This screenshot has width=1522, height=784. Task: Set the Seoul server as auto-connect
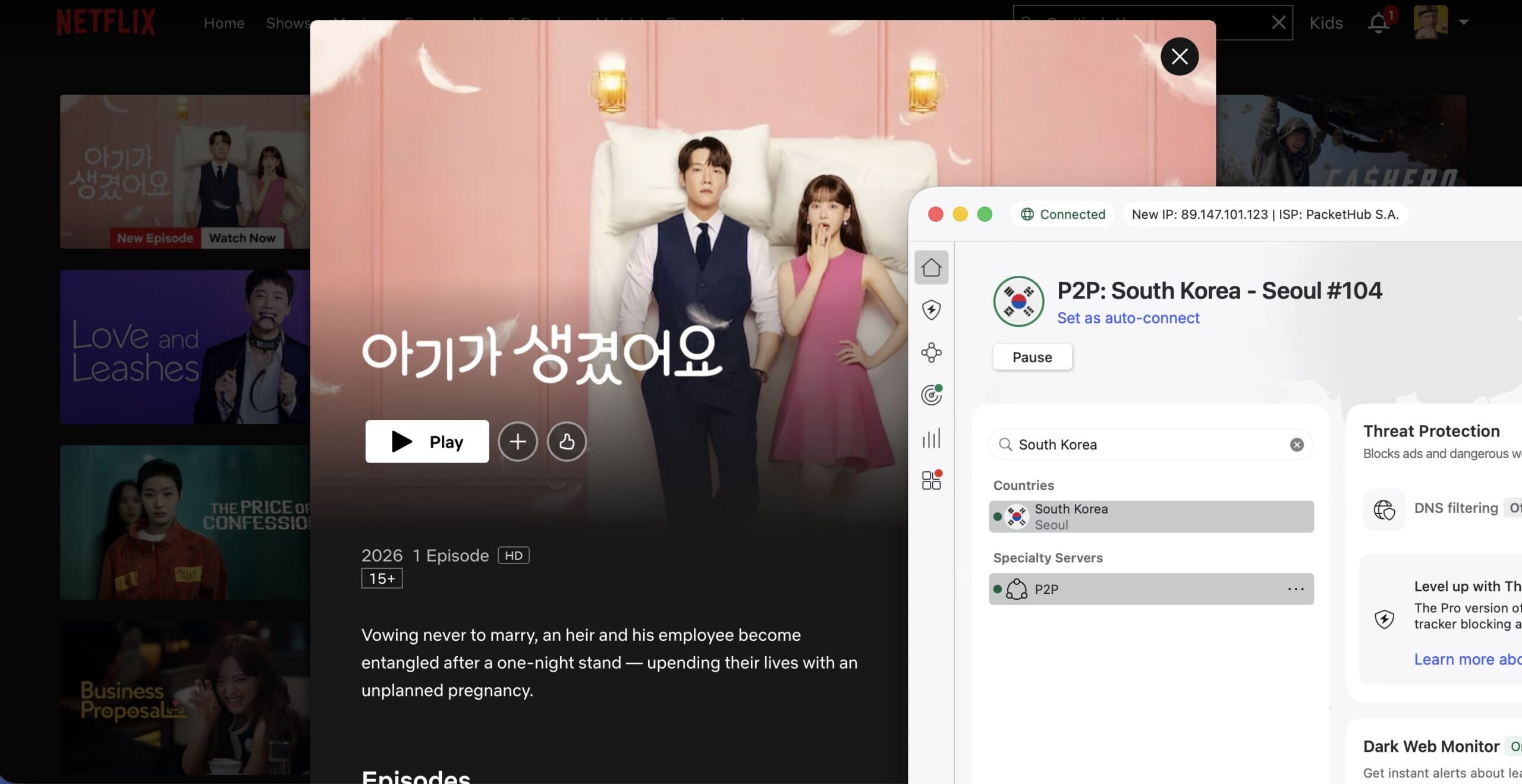tap(1128, 318)
